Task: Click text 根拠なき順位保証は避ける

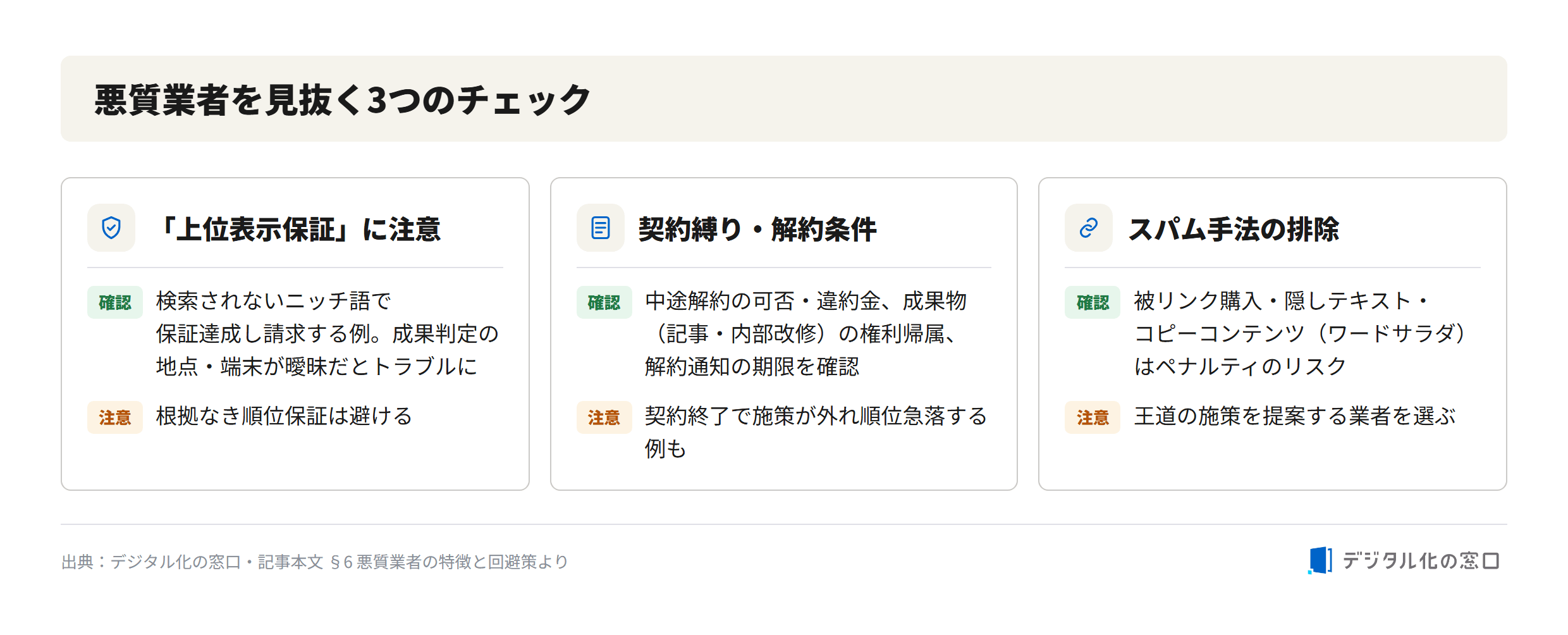Action: (x=285, y=416)
